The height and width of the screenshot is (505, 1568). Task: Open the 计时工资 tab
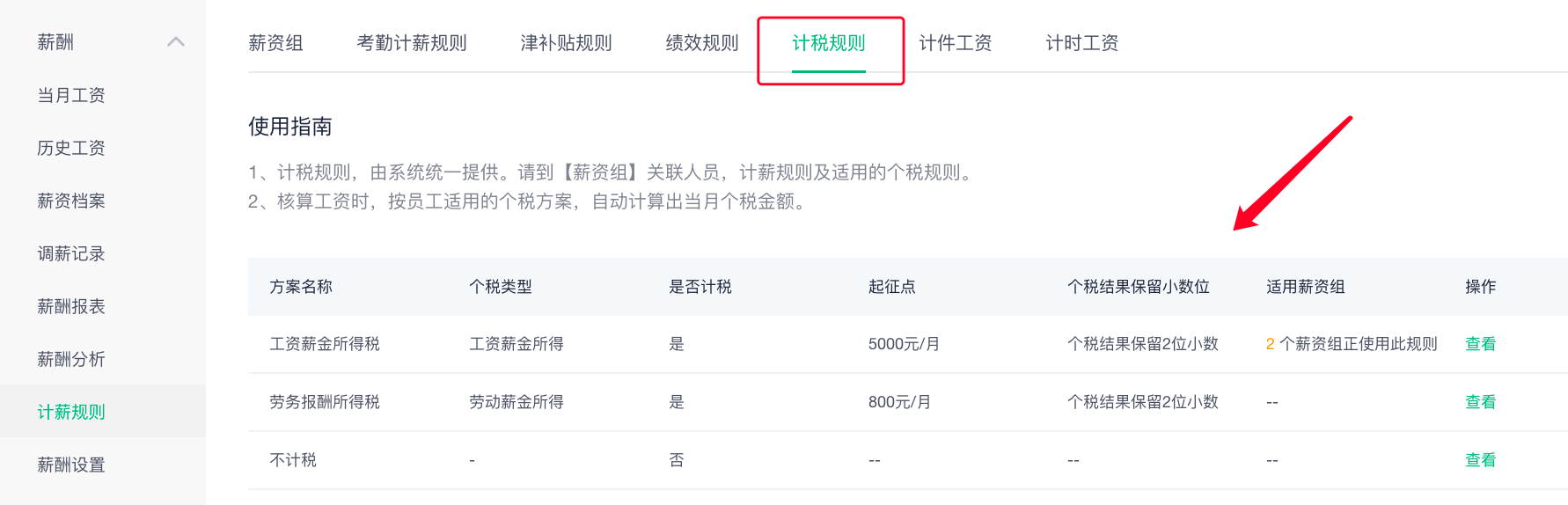pyautogui.click(x=1082, y=43)
